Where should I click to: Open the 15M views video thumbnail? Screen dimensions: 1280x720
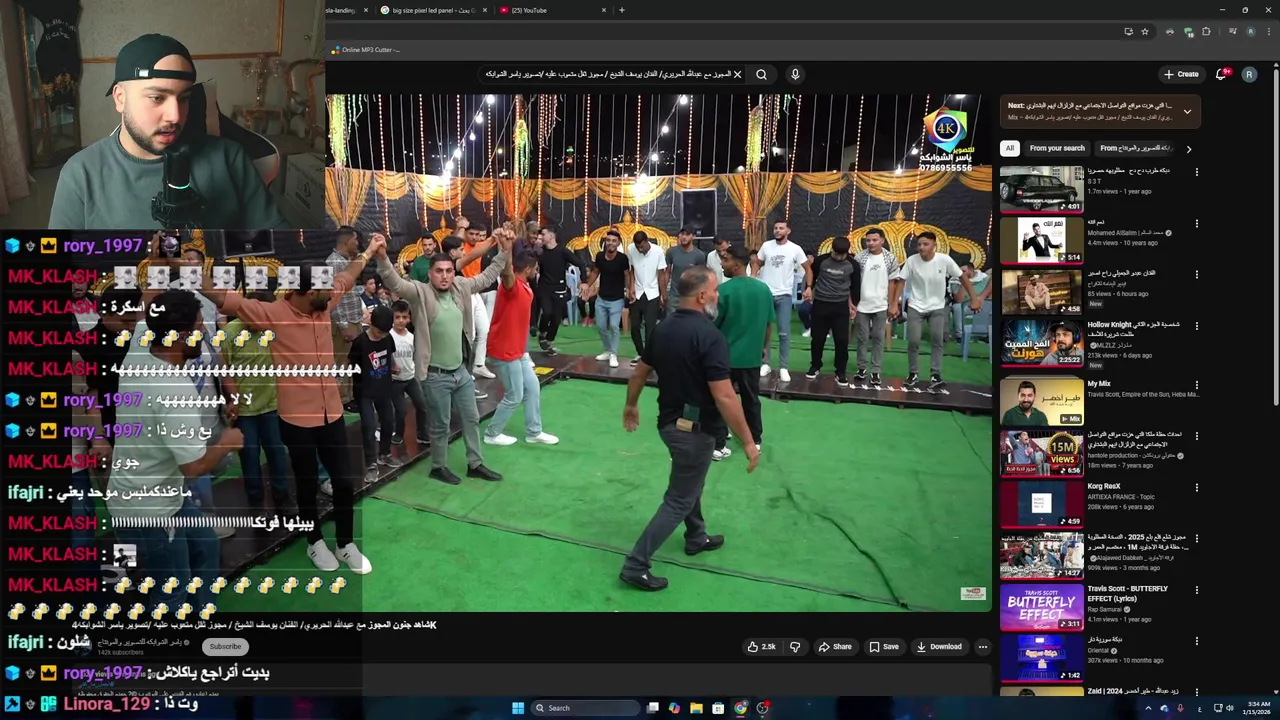pos(1042,453)
